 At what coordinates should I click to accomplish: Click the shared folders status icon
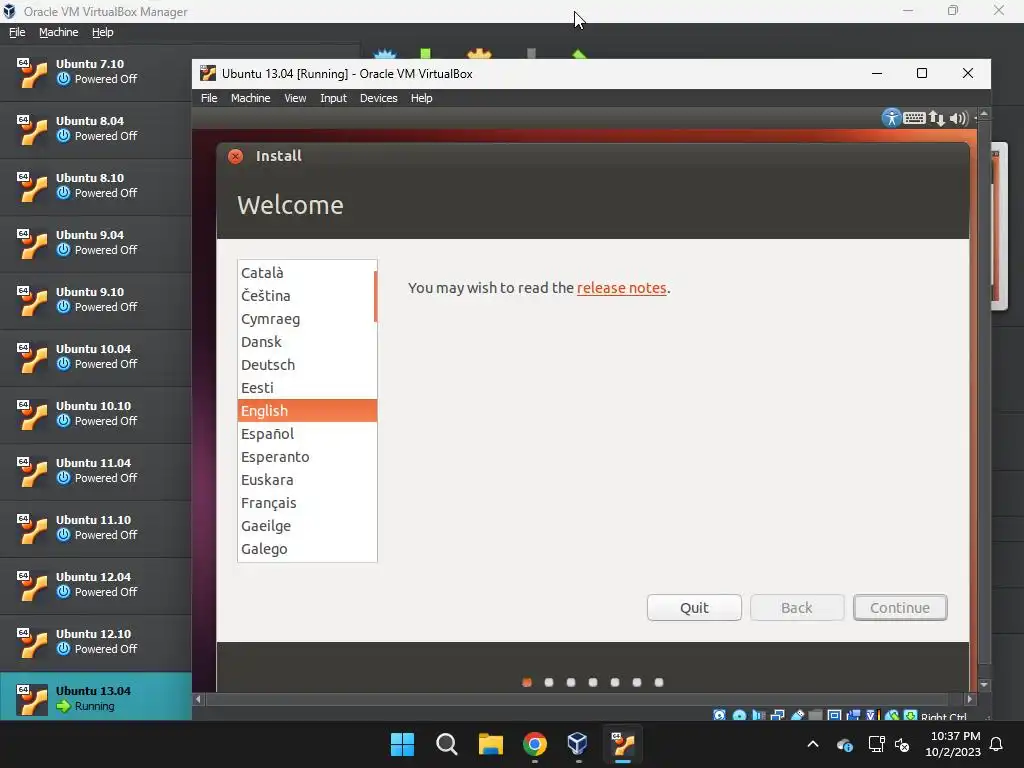(815, 715)
